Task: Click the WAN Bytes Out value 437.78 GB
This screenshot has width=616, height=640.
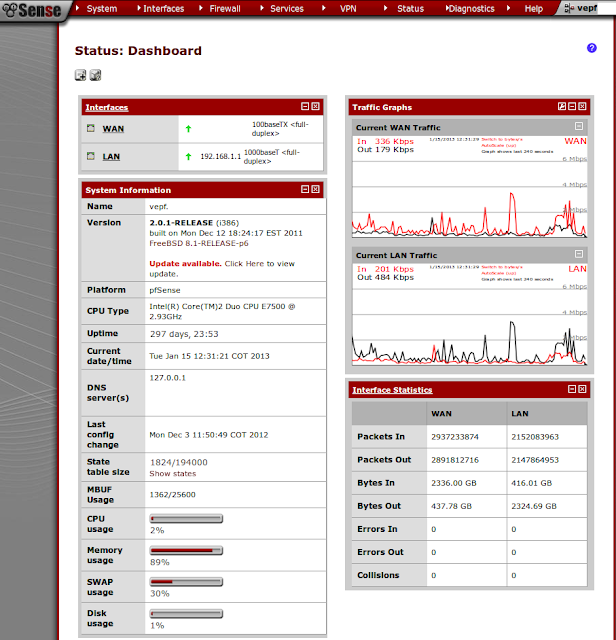Action: click(451, 506)
